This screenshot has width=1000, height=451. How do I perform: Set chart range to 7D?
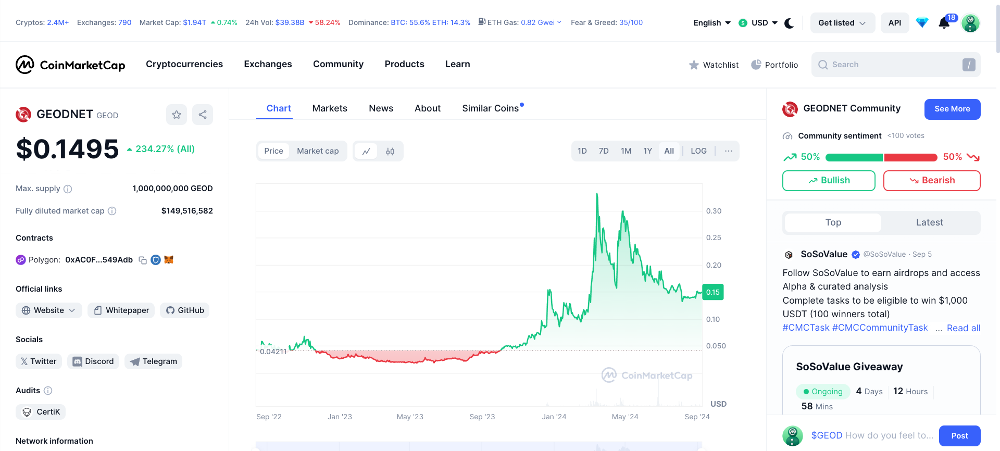pyautogui.click(x=603, y=151)
